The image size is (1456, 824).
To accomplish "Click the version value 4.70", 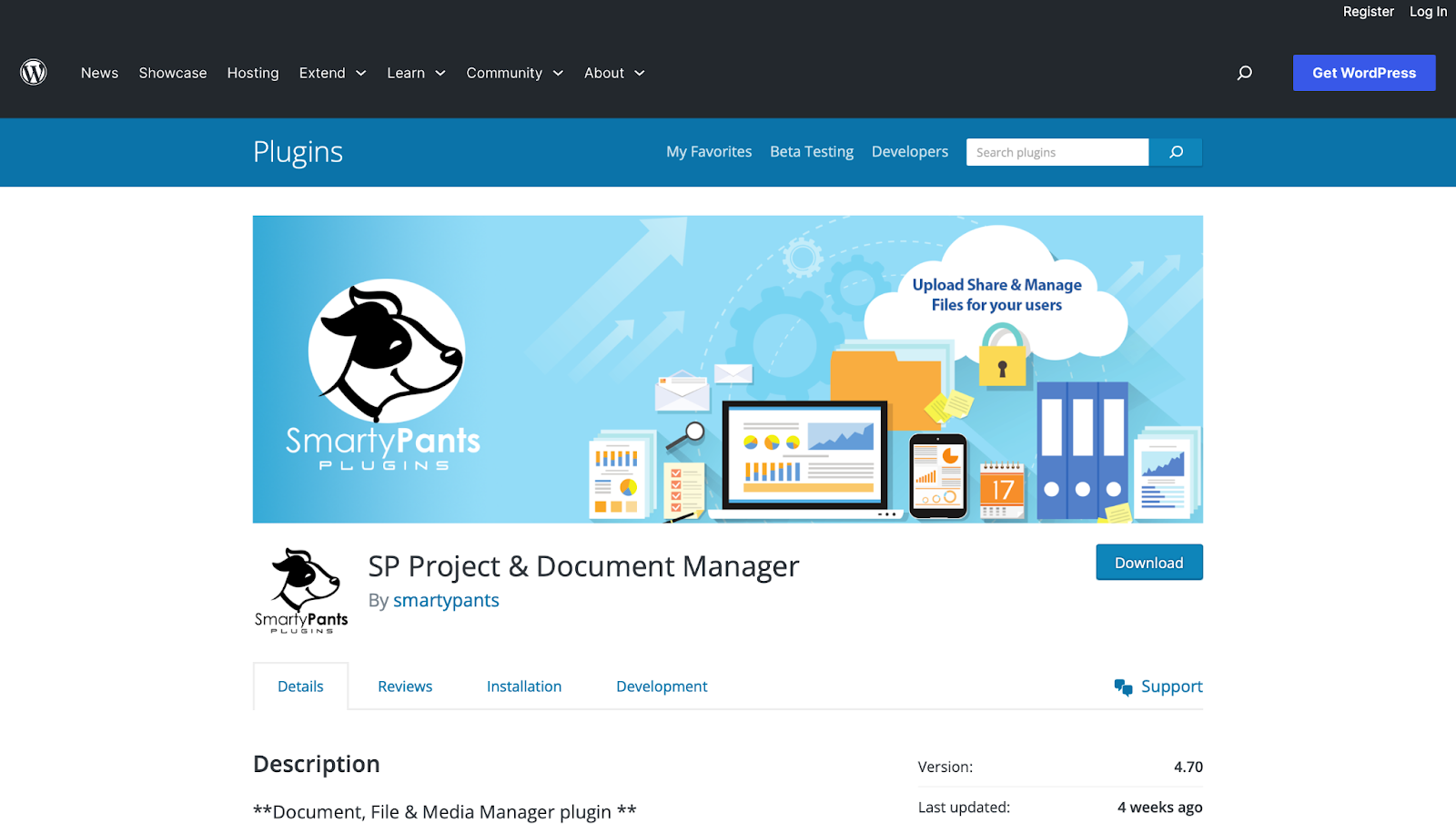I will (x=1188, y=767).
